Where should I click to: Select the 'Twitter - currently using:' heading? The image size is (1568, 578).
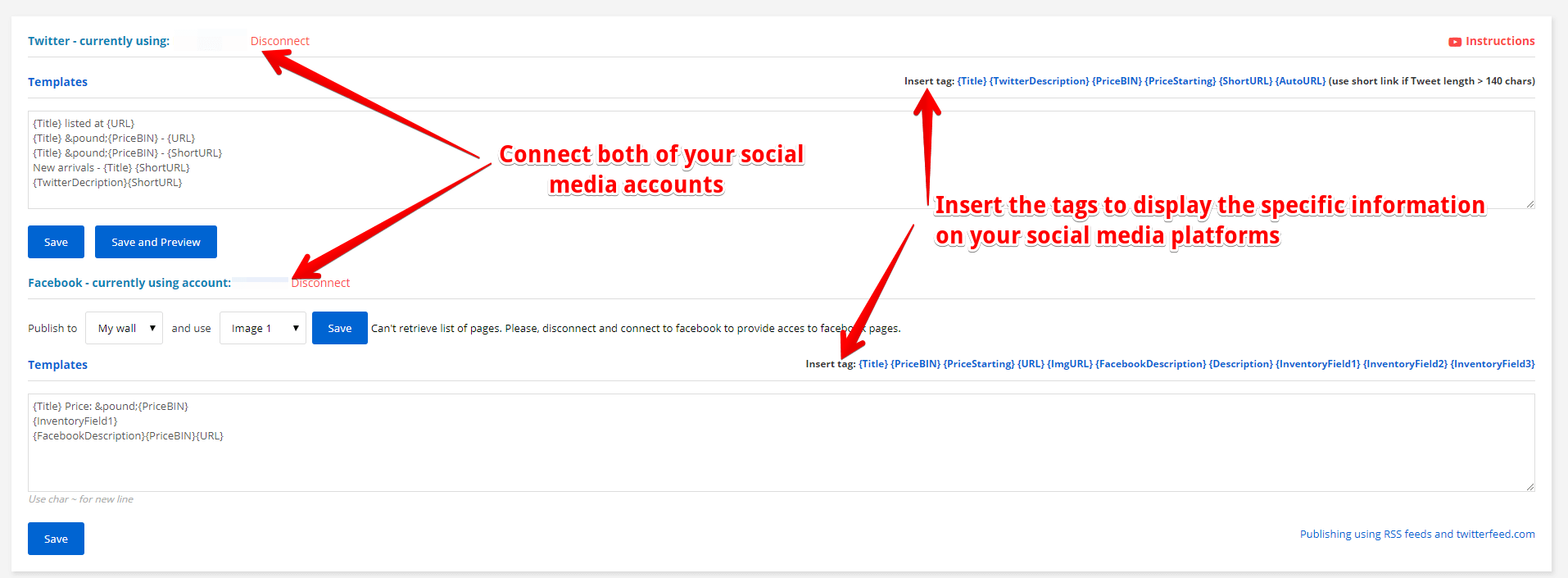[98, 41]
